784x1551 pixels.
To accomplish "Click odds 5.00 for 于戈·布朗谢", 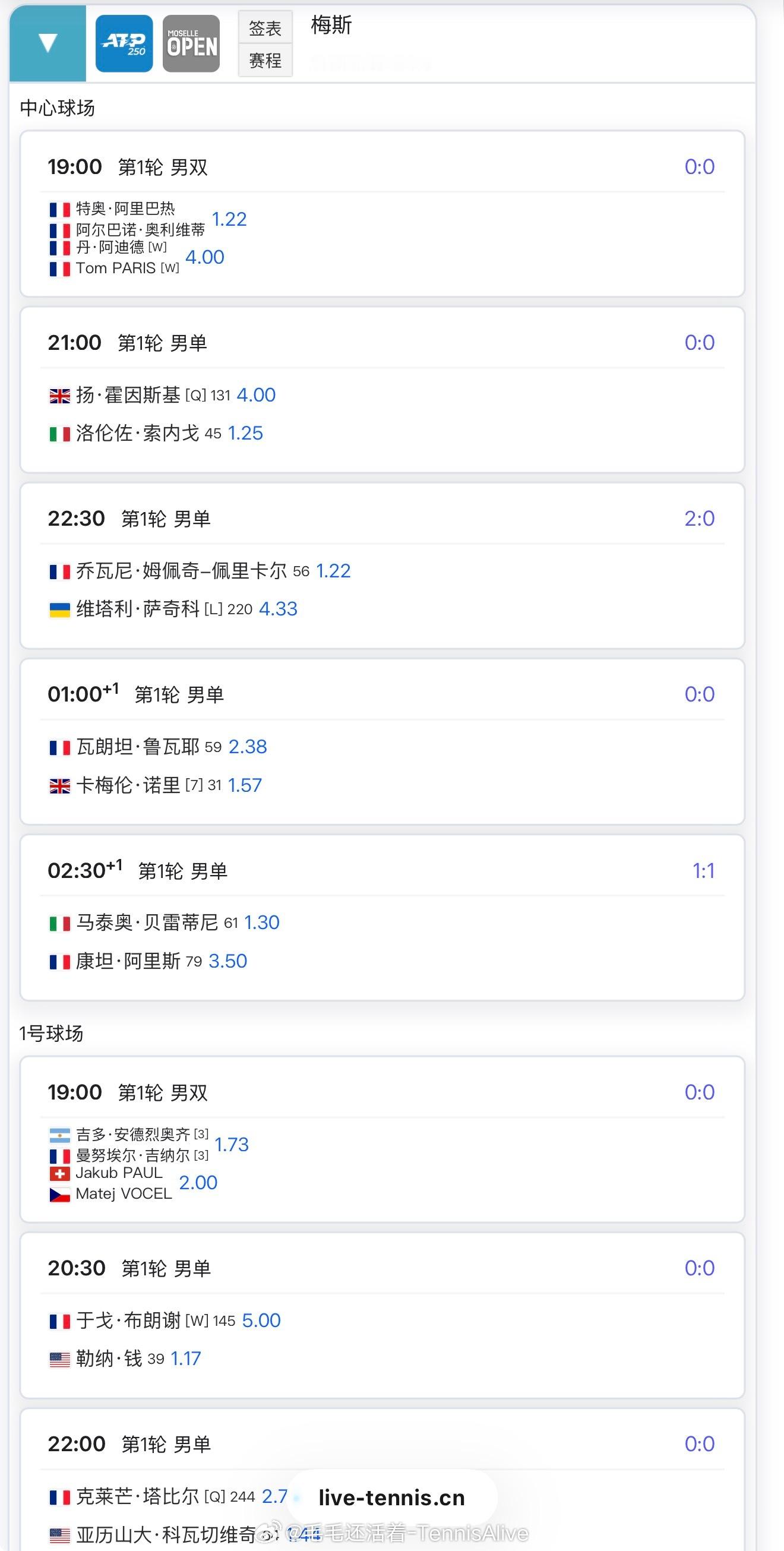I will point(261,1321).
